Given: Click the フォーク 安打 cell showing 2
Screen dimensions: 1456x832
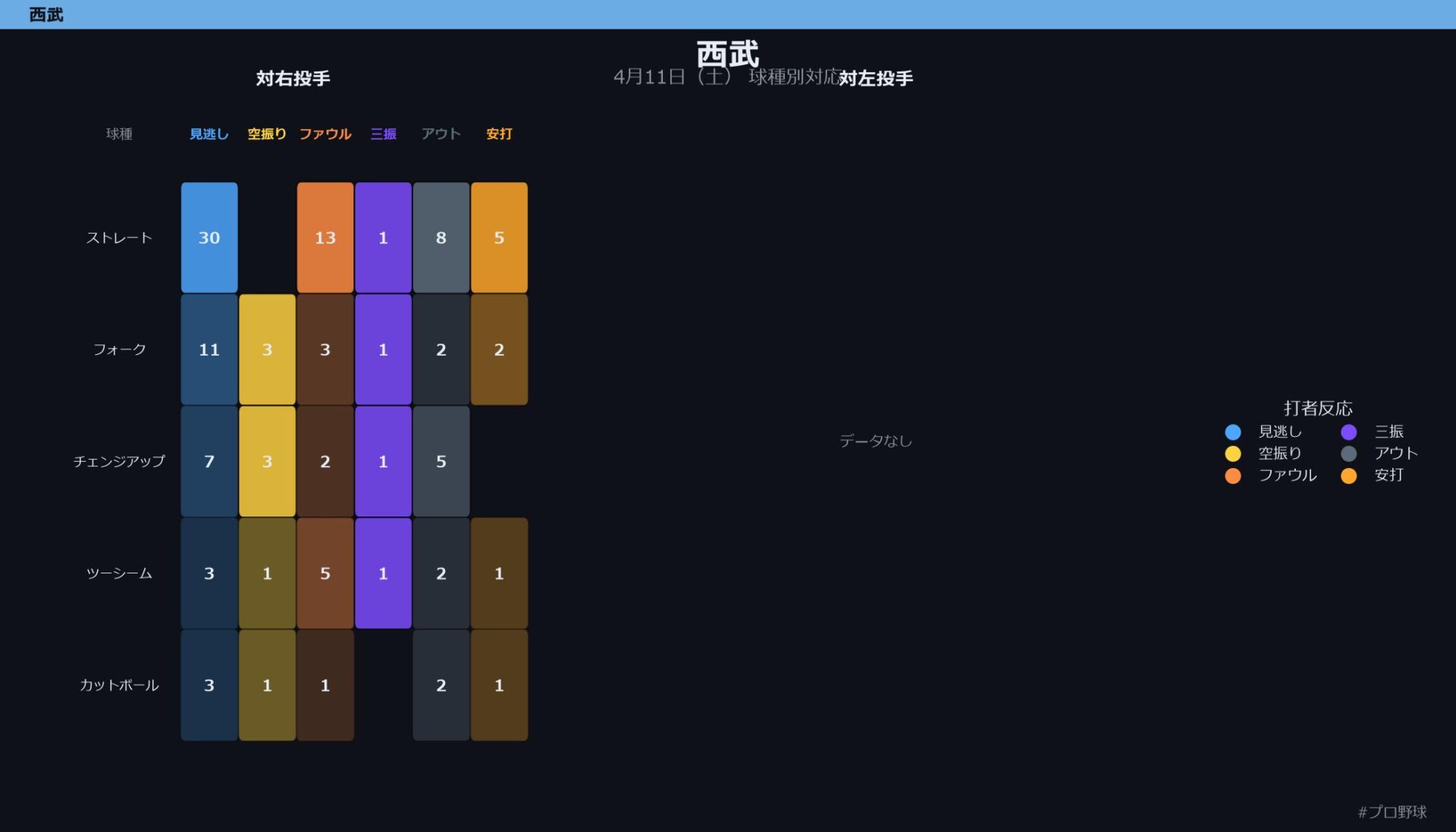Looking at the screenshot, I should [499, 350].
